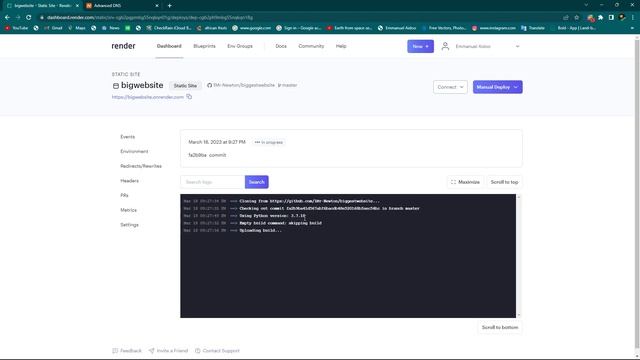Viewport: 640px width, 360px height.
Task: Open Invite a Friend link
Action: tap(169, 351)
